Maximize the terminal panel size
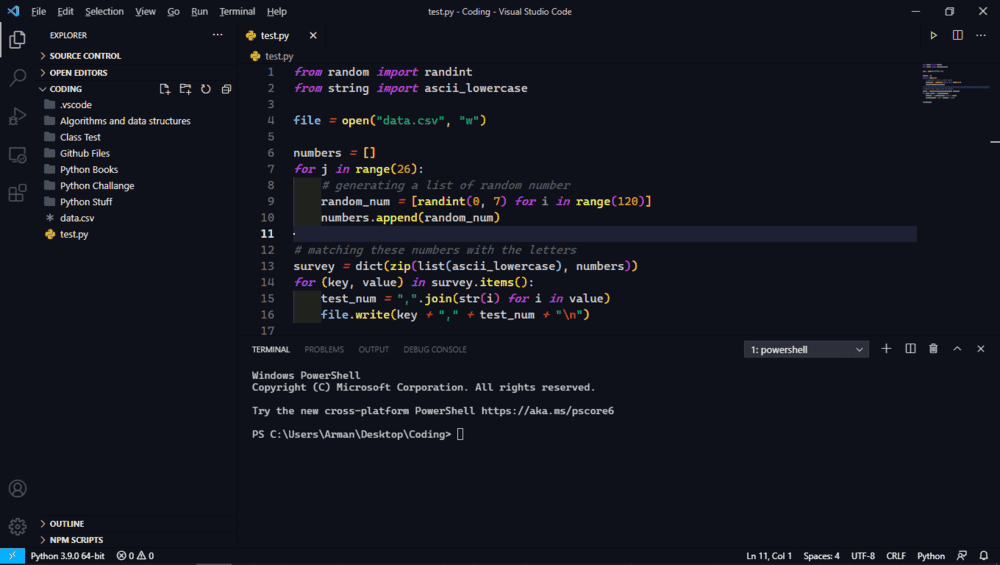This screenshot has width=1000, height=565. tap(957, 349)
